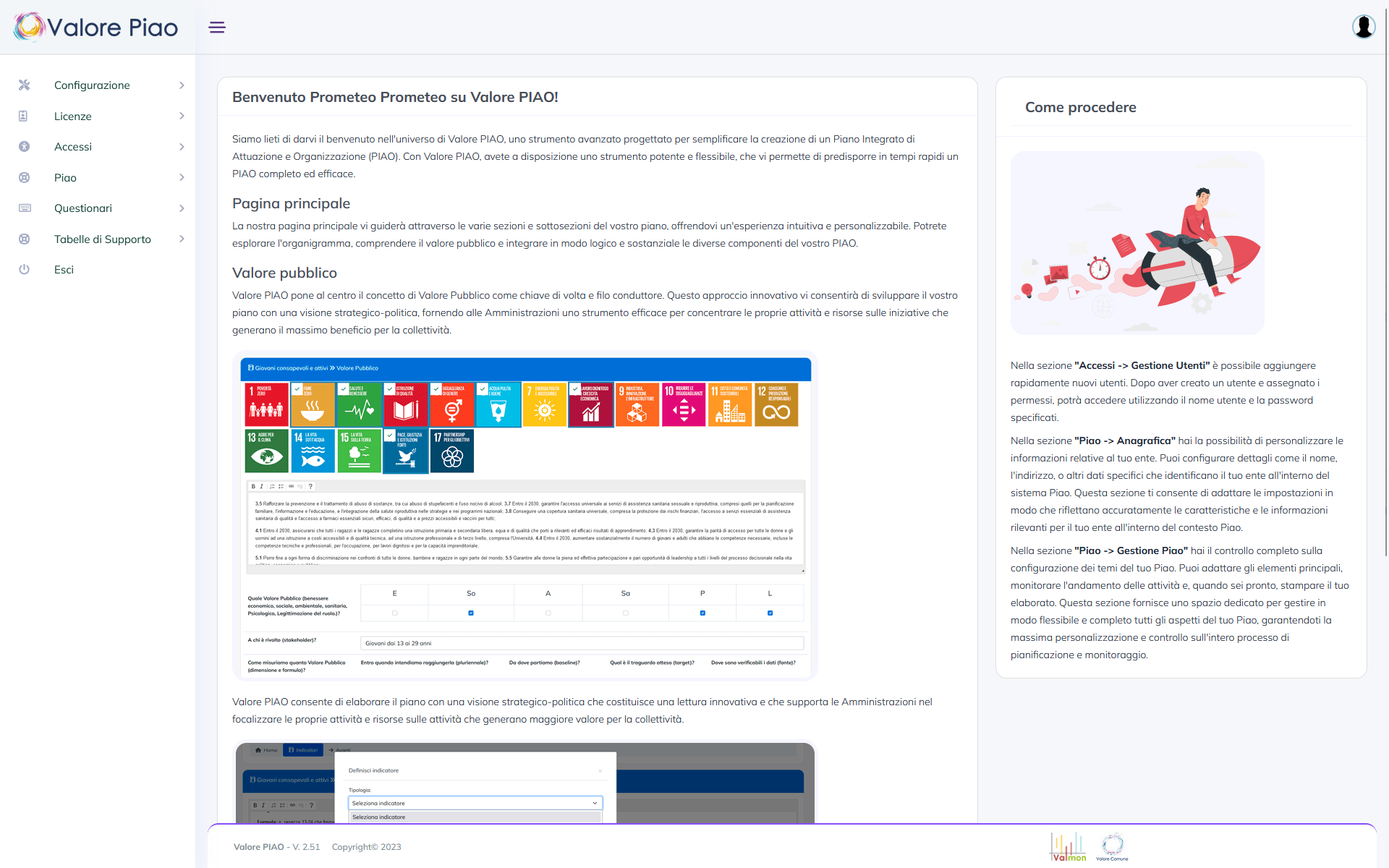Click the Valore Comune footer logo

pos(1113,846)
